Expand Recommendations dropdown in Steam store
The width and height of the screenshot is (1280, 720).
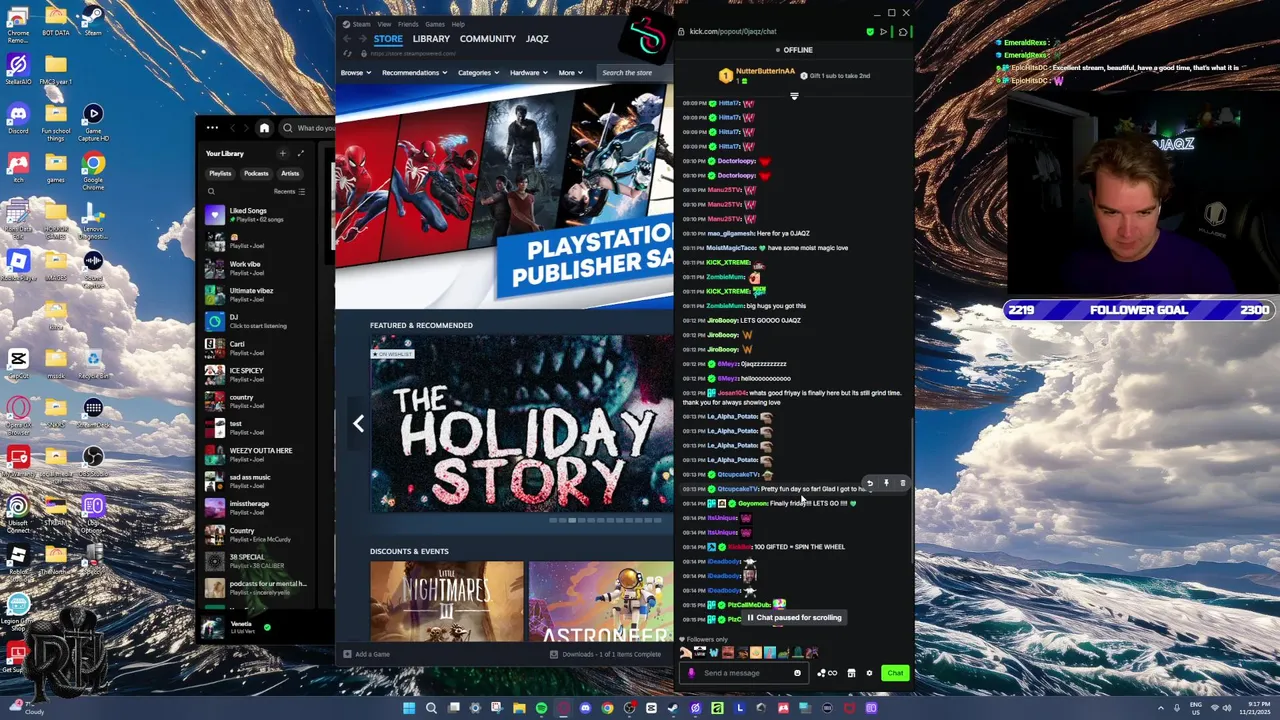[x=414, y=72]
